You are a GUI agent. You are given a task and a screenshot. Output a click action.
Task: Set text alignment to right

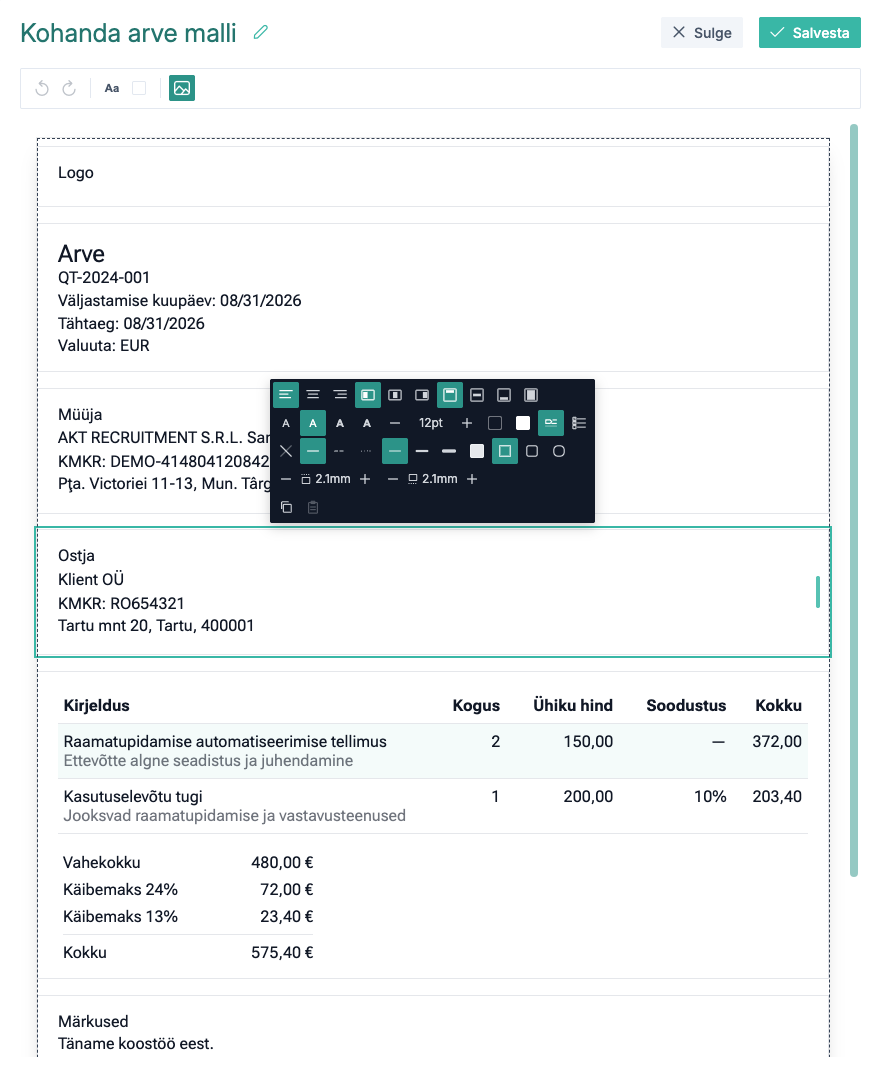[x=340, y=395]
